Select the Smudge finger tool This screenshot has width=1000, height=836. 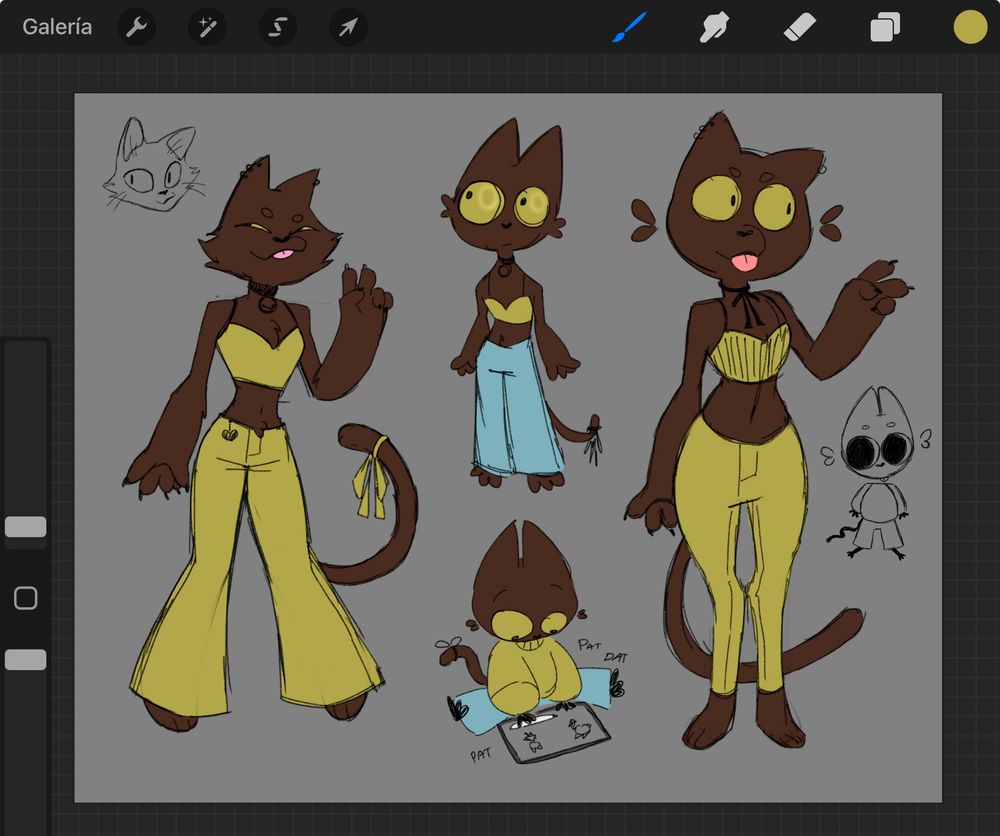point(714,28)
